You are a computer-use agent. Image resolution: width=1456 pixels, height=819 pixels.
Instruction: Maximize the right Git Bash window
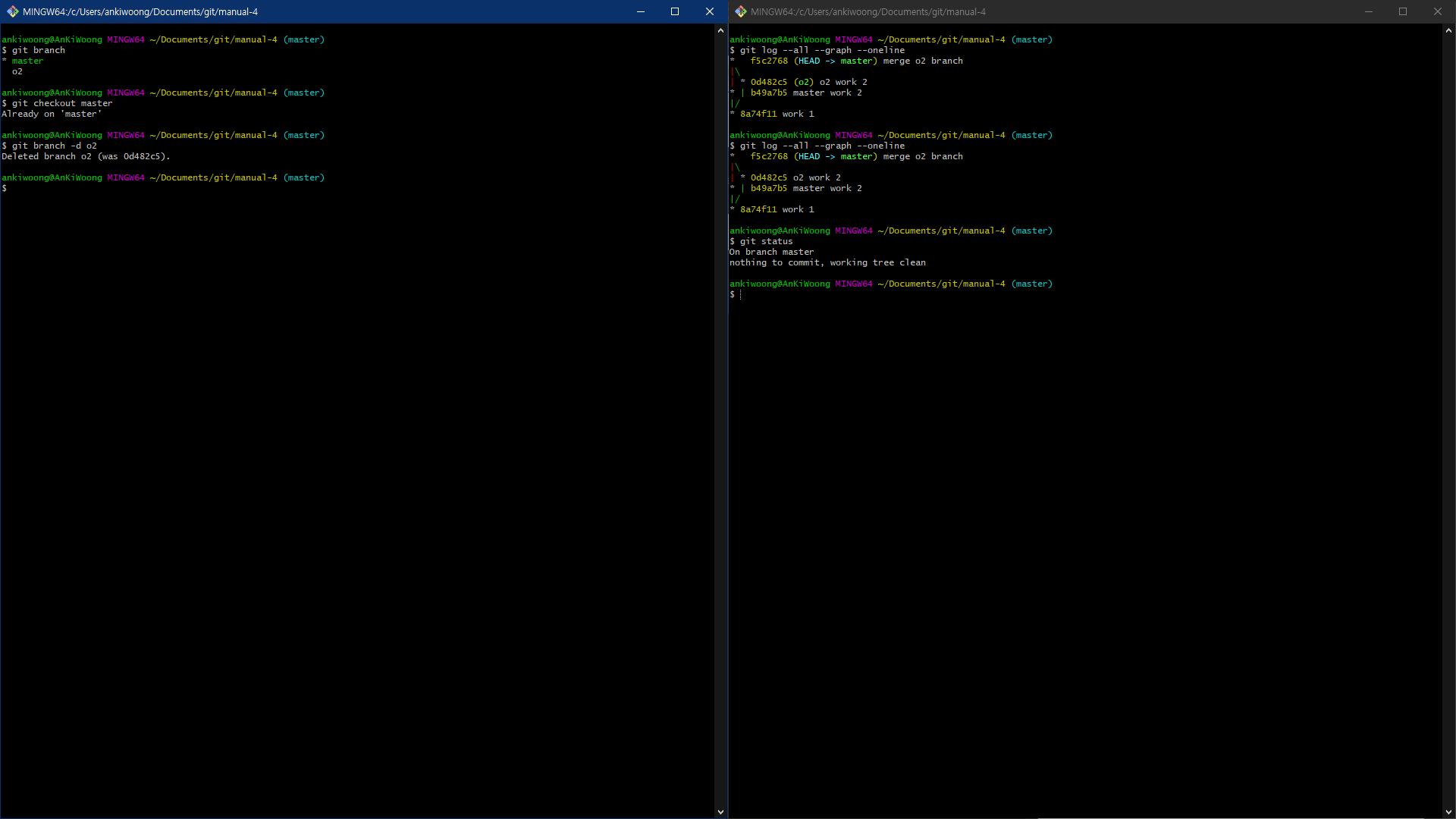coord(1403,11)
